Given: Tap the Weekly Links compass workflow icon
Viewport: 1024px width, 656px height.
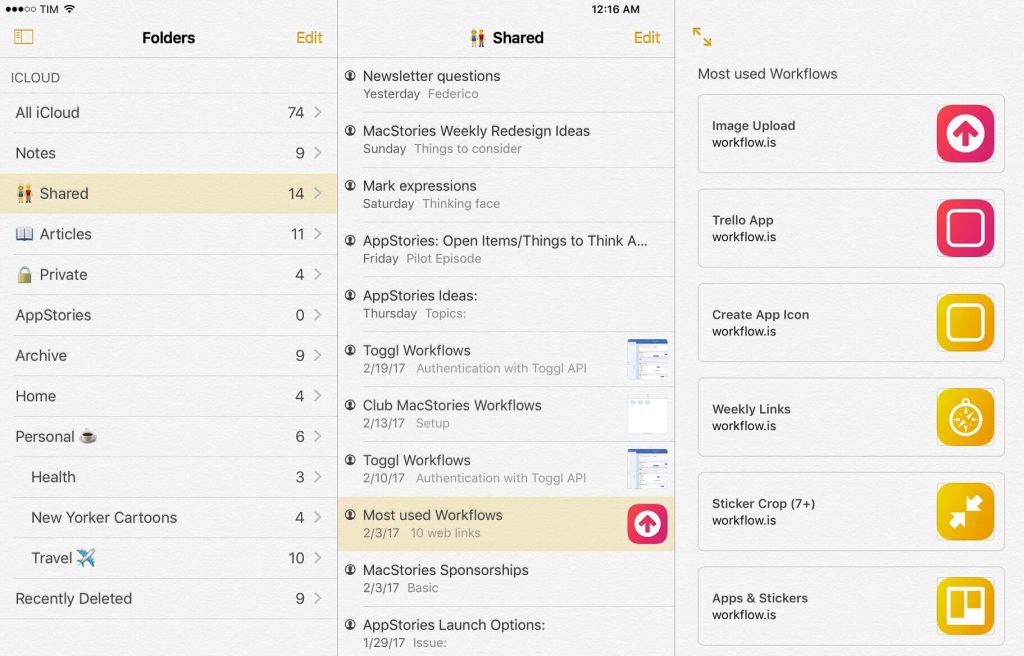Looking at the screenshot, I should point(965,418).
